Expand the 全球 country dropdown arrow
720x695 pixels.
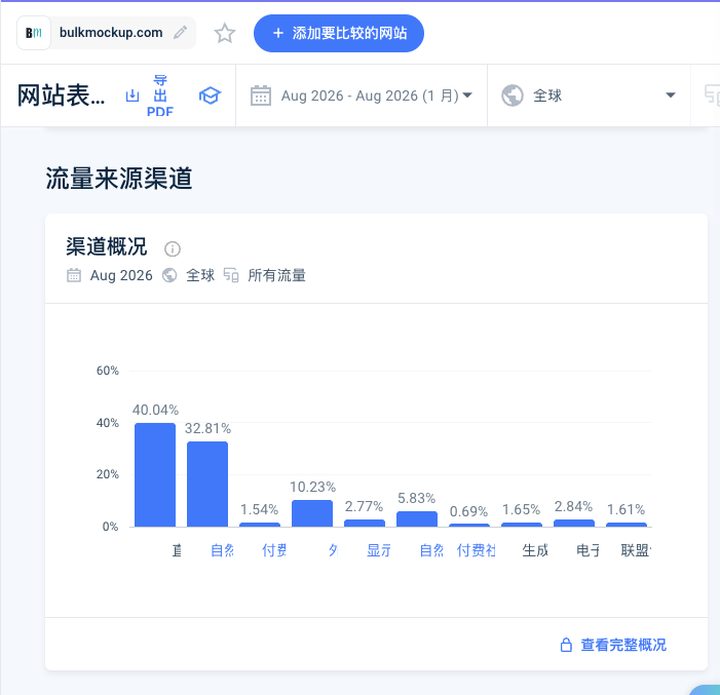pyautogui.click(x=670, y=95)
